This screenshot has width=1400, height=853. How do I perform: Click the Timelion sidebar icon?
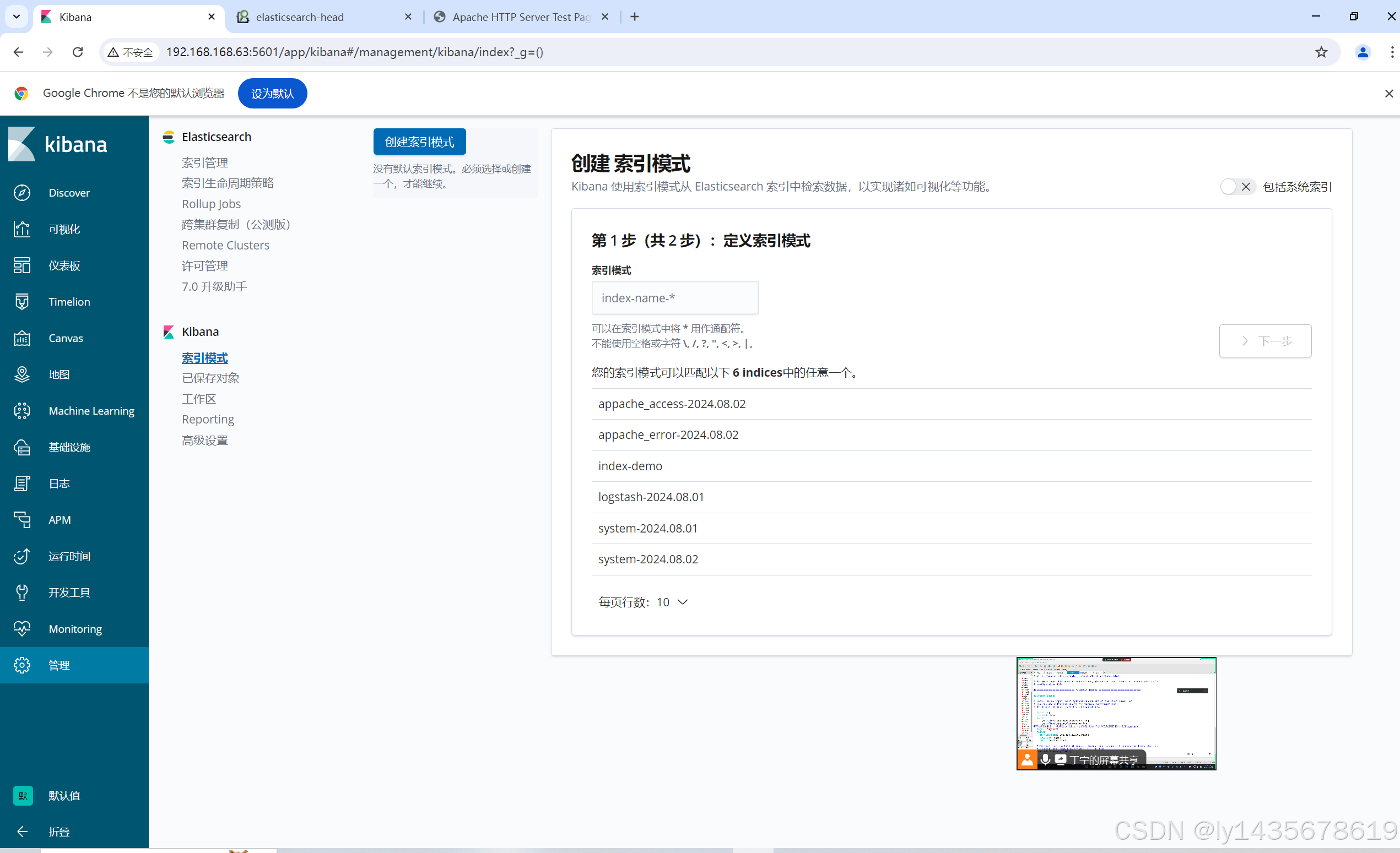click(x=21, y=302)
